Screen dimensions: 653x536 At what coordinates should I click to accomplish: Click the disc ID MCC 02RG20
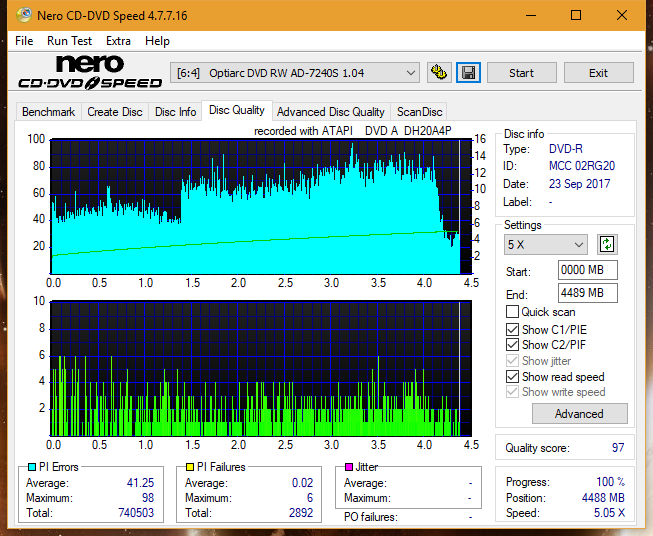[x=582, y=166]
